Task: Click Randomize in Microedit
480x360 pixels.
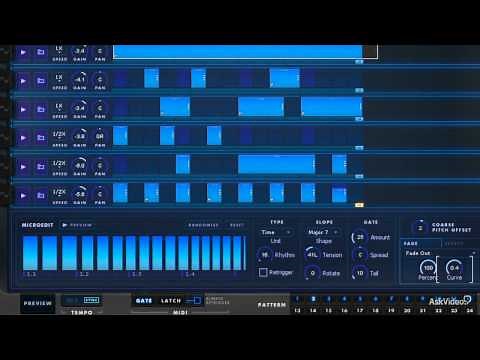Action: pyautogui.click(x=203, y=225)
